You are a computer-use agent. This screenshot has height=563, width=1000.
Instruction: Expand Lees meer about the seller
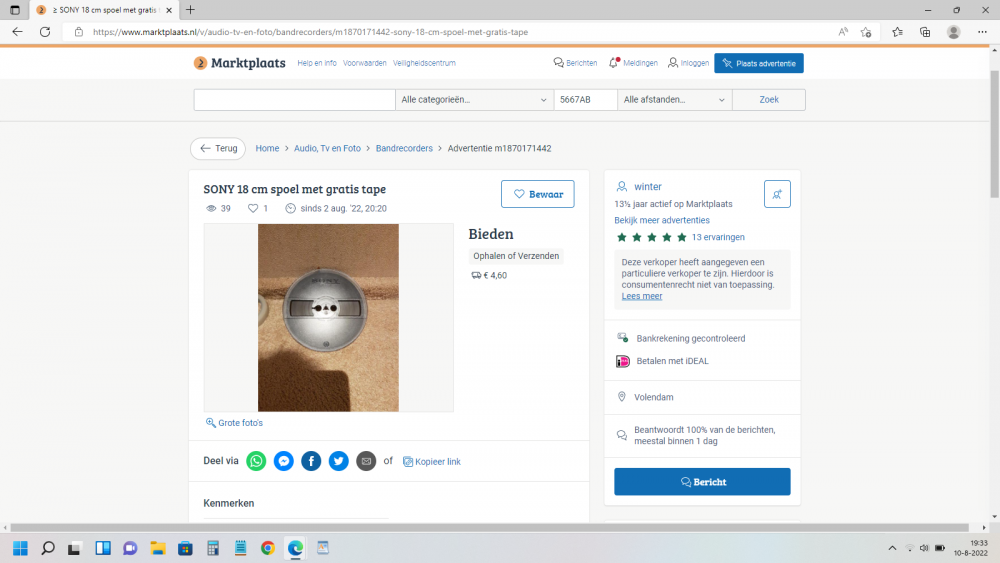pyautogui.click(x=642, y=296)
